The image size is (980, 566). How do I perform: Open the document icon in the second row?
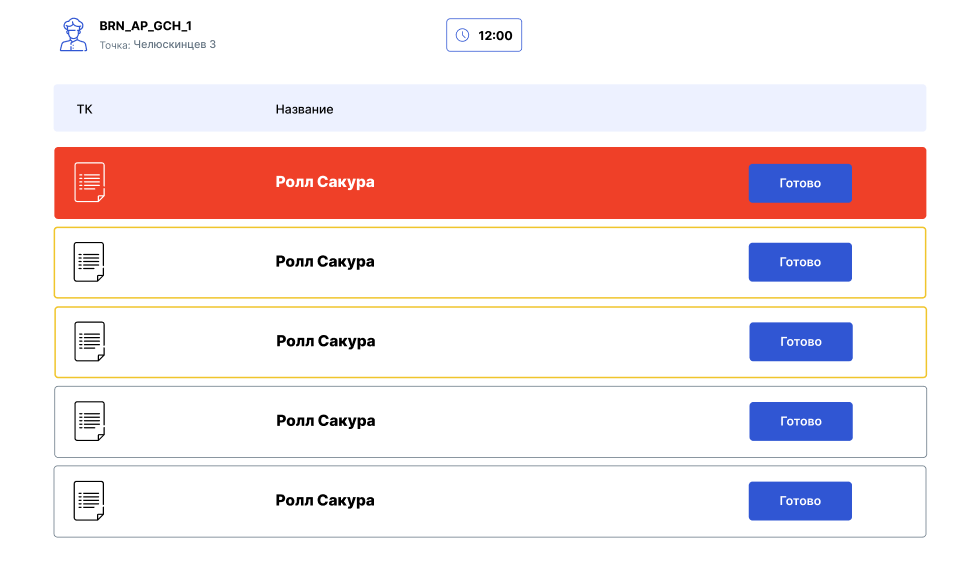(89, 262)
